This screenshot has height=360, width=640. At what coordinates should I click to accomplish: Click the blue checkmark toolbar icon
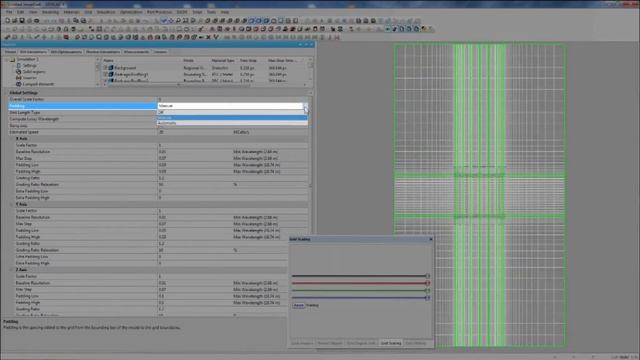pyautogui.click(x=164, y=20)
